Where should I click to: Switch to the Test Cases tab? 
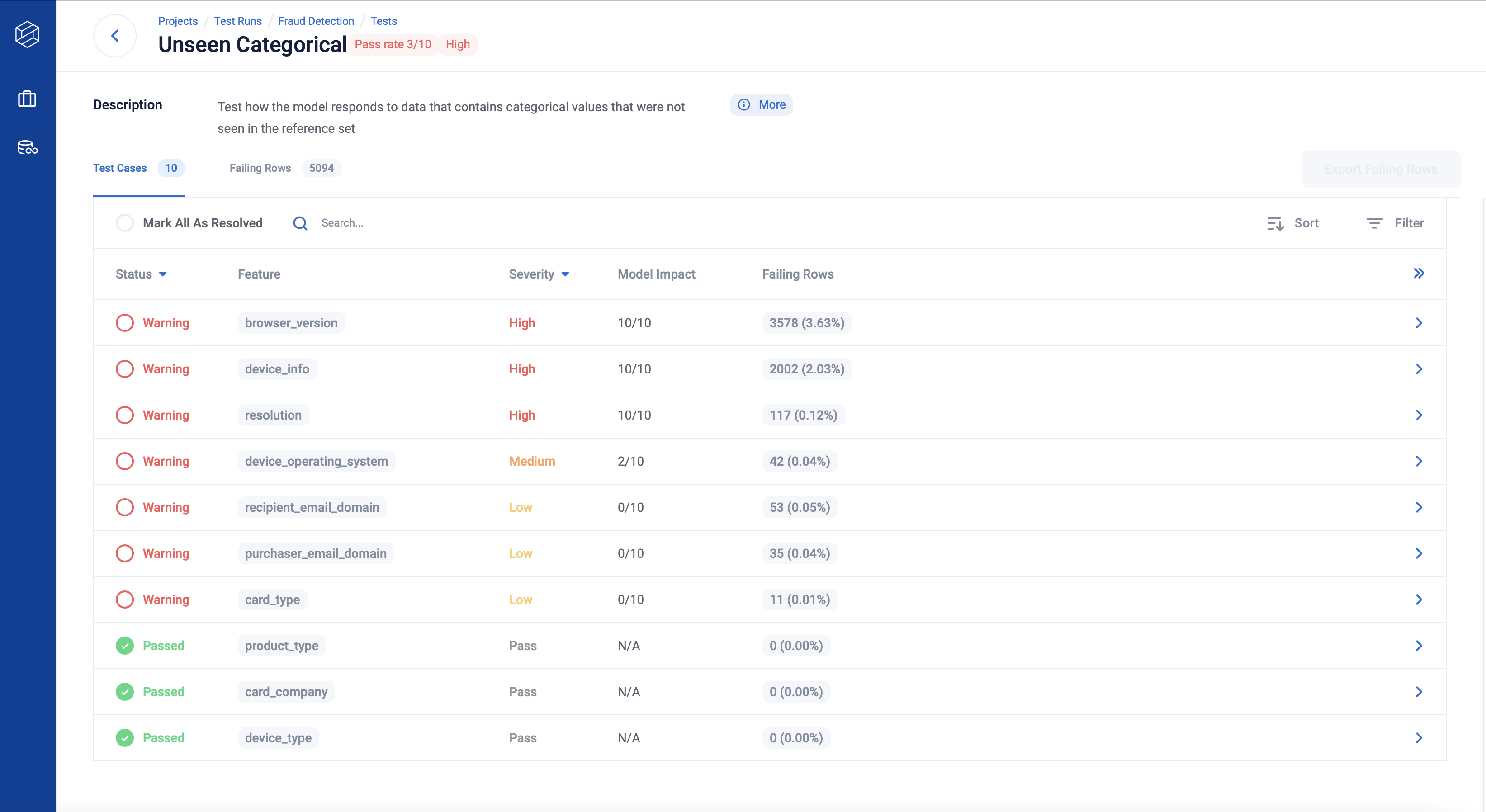point(138,168)
